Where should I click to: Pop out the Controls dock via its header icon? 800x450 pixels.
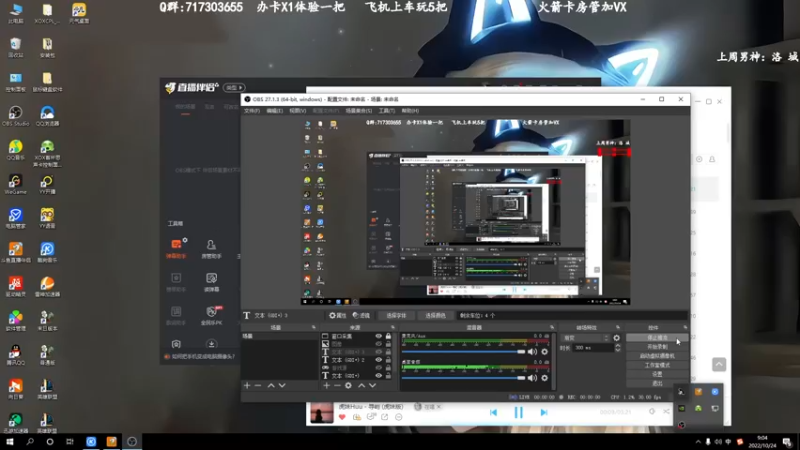click(685, 328)
